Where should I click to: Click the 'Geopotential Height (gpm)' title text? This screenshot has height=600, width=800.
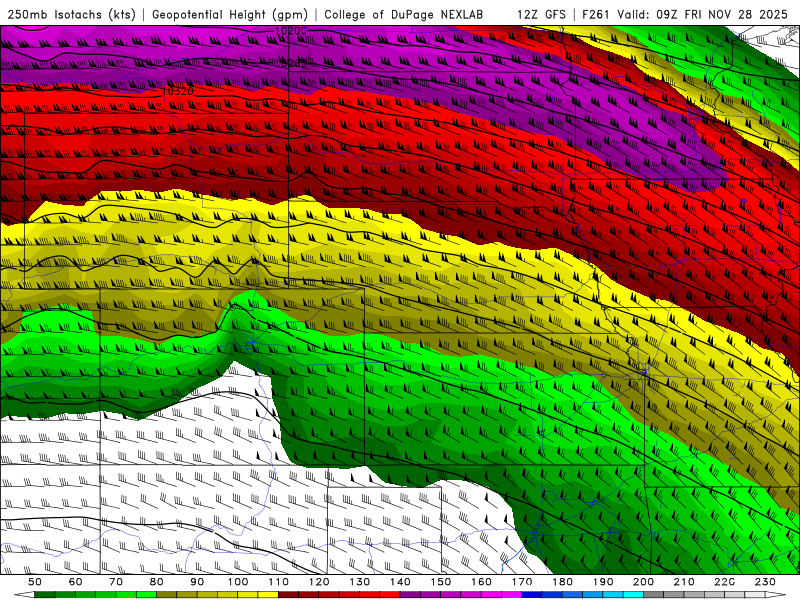click(230, 14)
